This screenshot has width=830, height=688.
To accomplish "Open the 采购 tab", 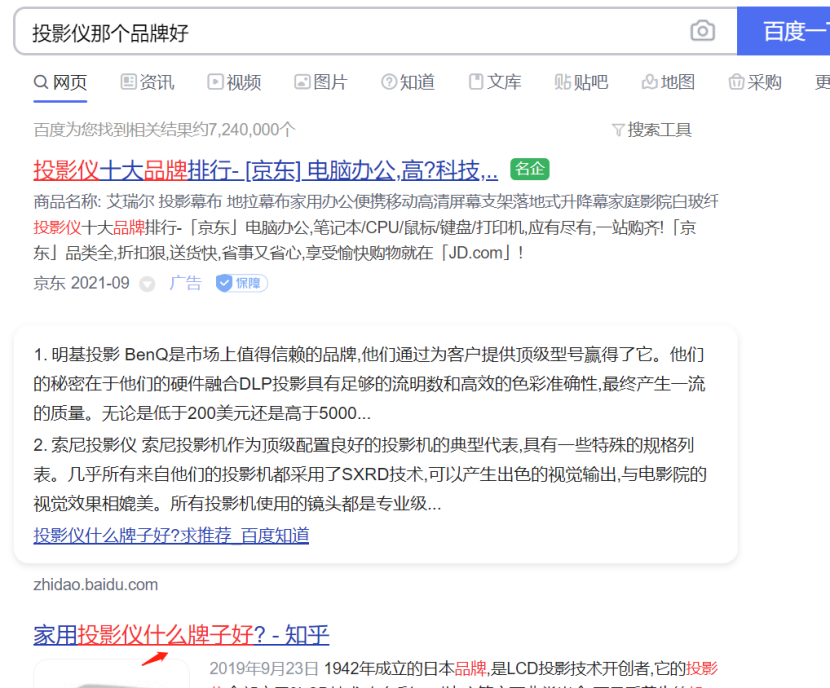I will click(755, 83).
